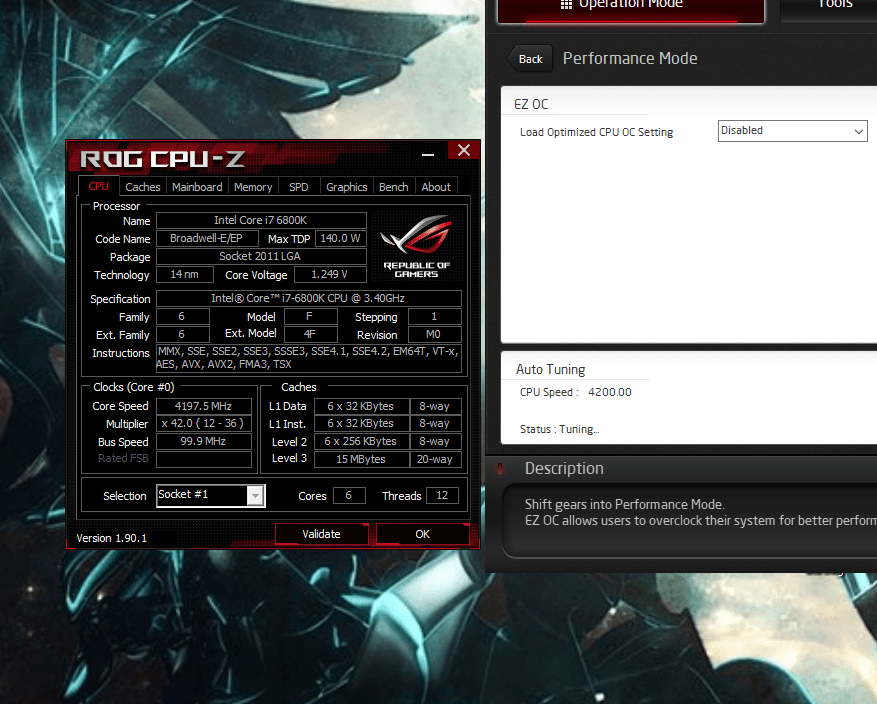Viewport: 877px width, 704px height.
Task: Click the Level 3 20-way value
Action: tap(435, 459)
